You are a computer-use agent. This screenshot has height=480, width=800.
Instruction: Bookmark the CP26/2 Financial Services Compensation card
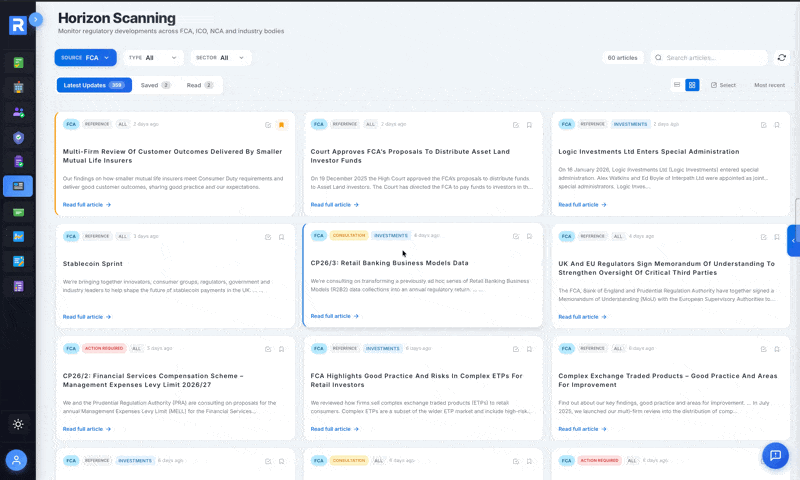pyautogui.click(x=281, y=349)
